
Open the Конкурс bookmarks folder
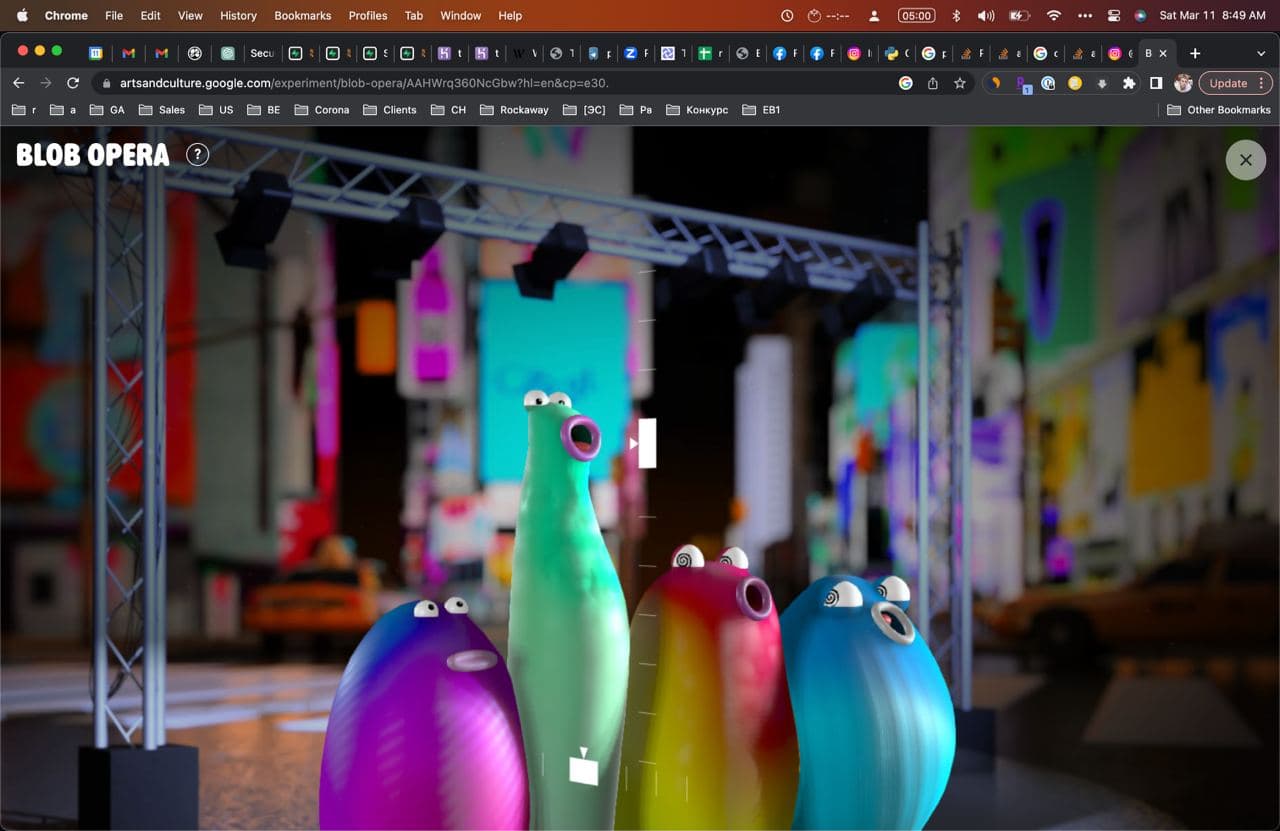pyautogui.click(x=697, y=110)
